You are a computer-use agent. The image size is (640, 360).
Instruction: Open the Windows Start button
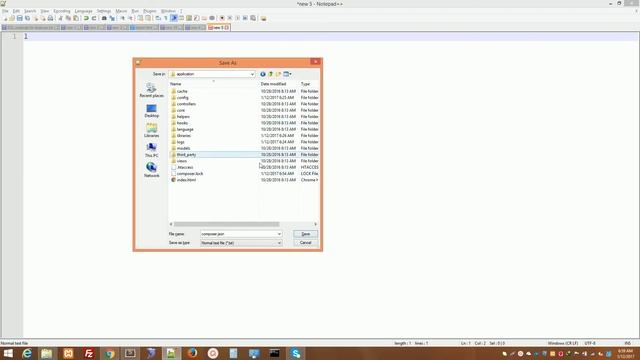point(8,353)
